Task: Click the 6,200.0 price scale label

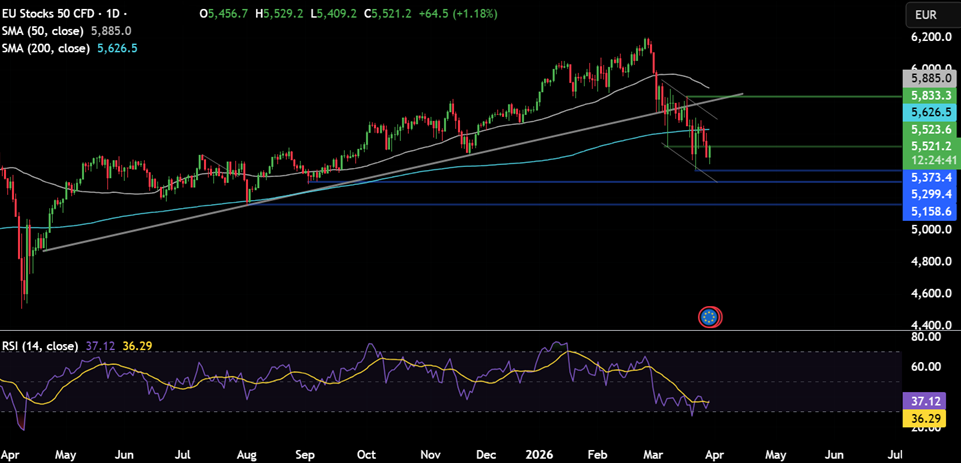Action: click(x=929, y=37)
